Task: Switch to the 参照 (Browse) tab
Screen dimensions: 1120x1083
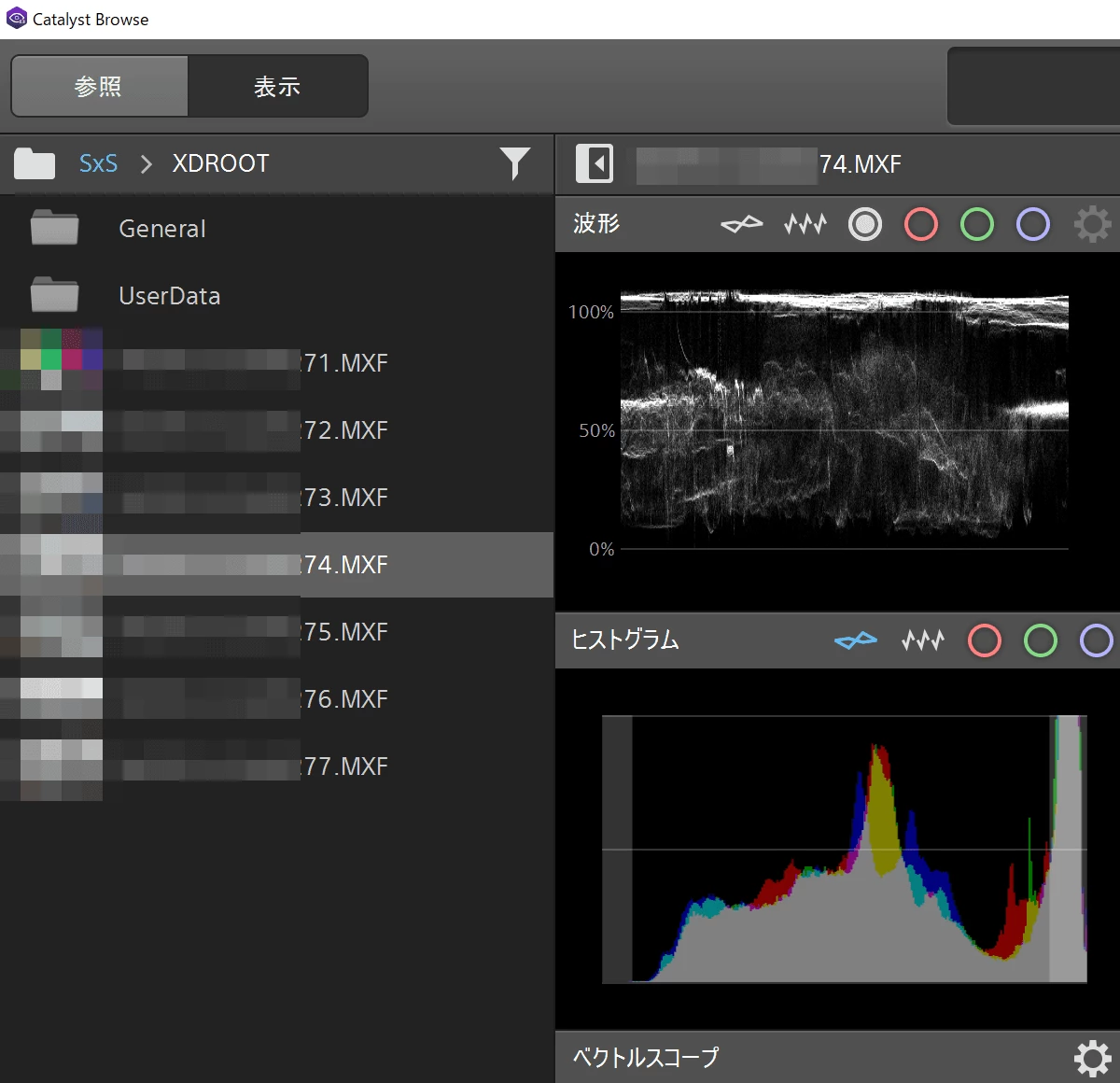Action: coord(99,86)
